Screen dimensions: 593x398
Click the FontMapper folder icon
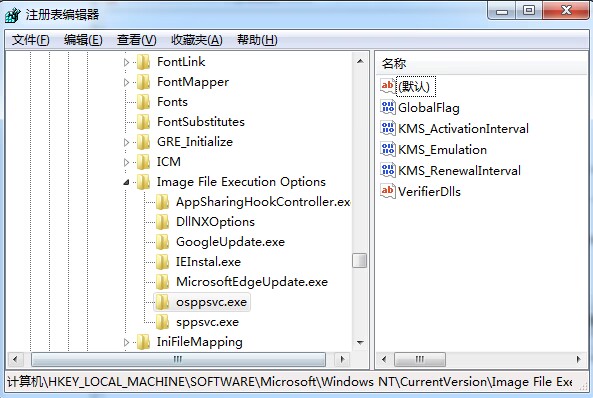click(x=143, y=82)
